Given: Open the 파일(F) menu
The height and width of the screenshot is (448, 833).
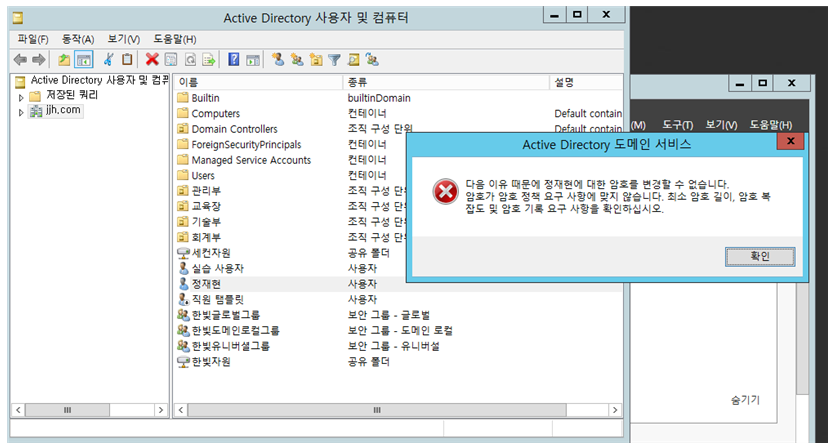Looking at the screenshot, I should point(33,39).
